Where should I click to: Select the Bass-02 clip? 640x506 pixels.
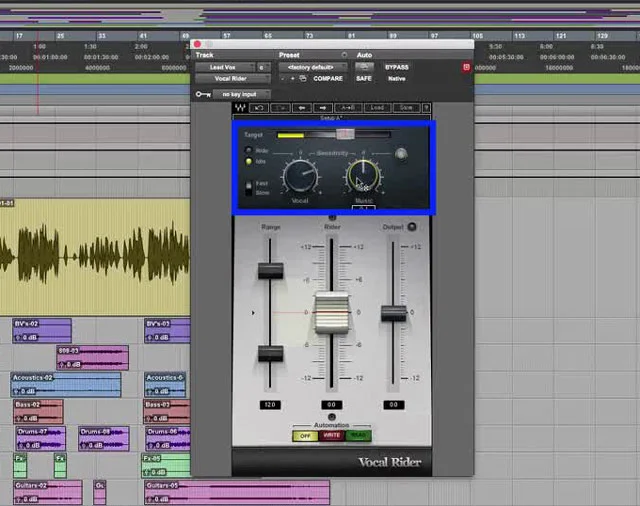click(x=38, y=412)
